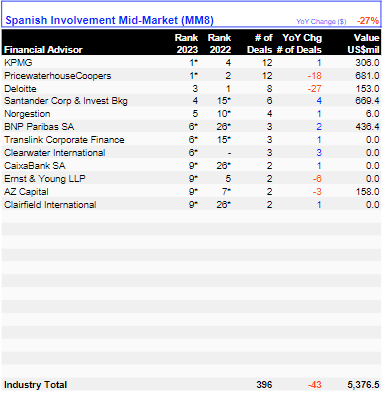
Task: Click Ernst & Young's 2022 rank 5
Action: pyautogui.click(x=228, y=179)
